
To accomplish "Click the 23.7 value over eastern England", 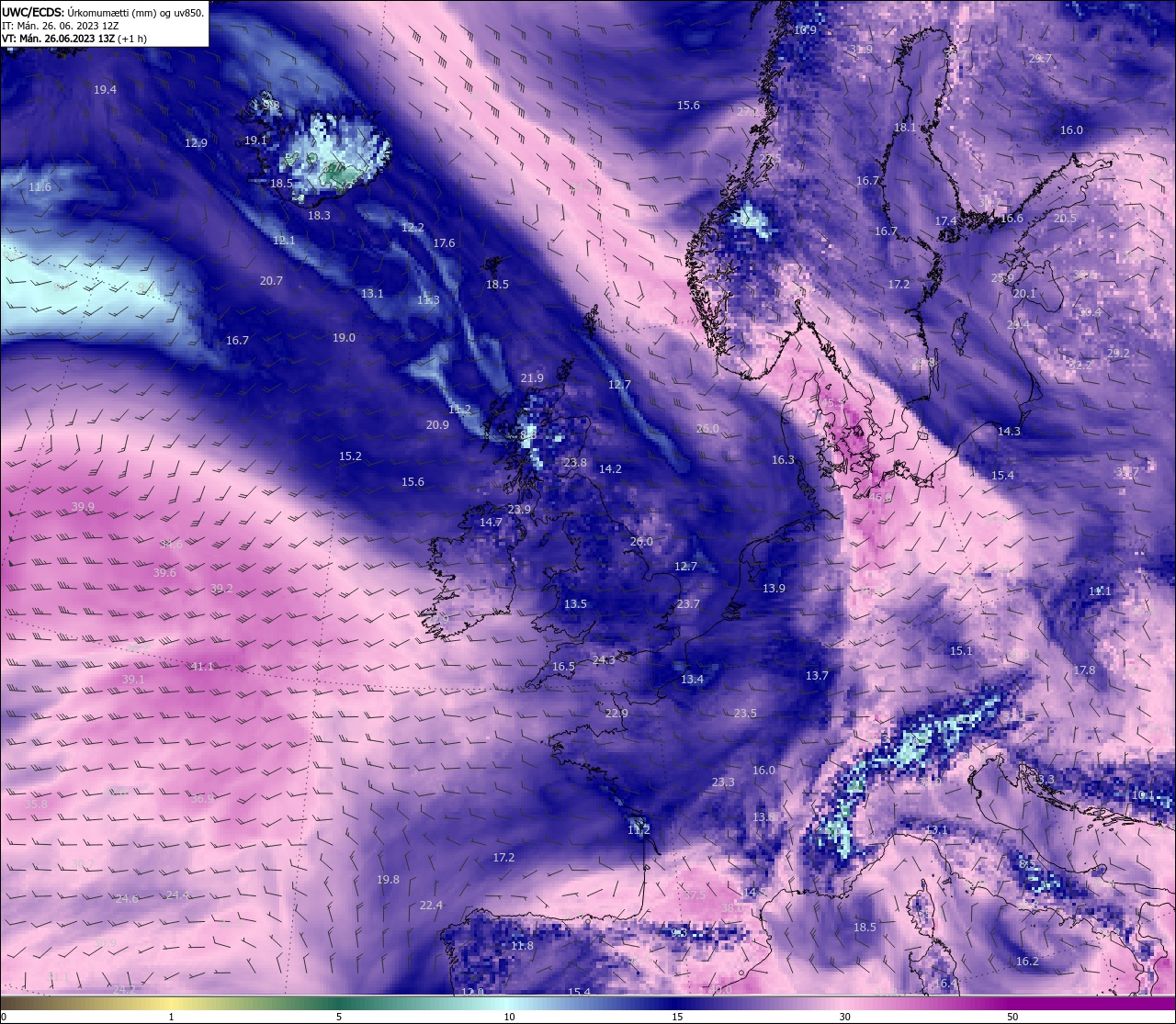I will pyautogui.click(x=688, y=604).
